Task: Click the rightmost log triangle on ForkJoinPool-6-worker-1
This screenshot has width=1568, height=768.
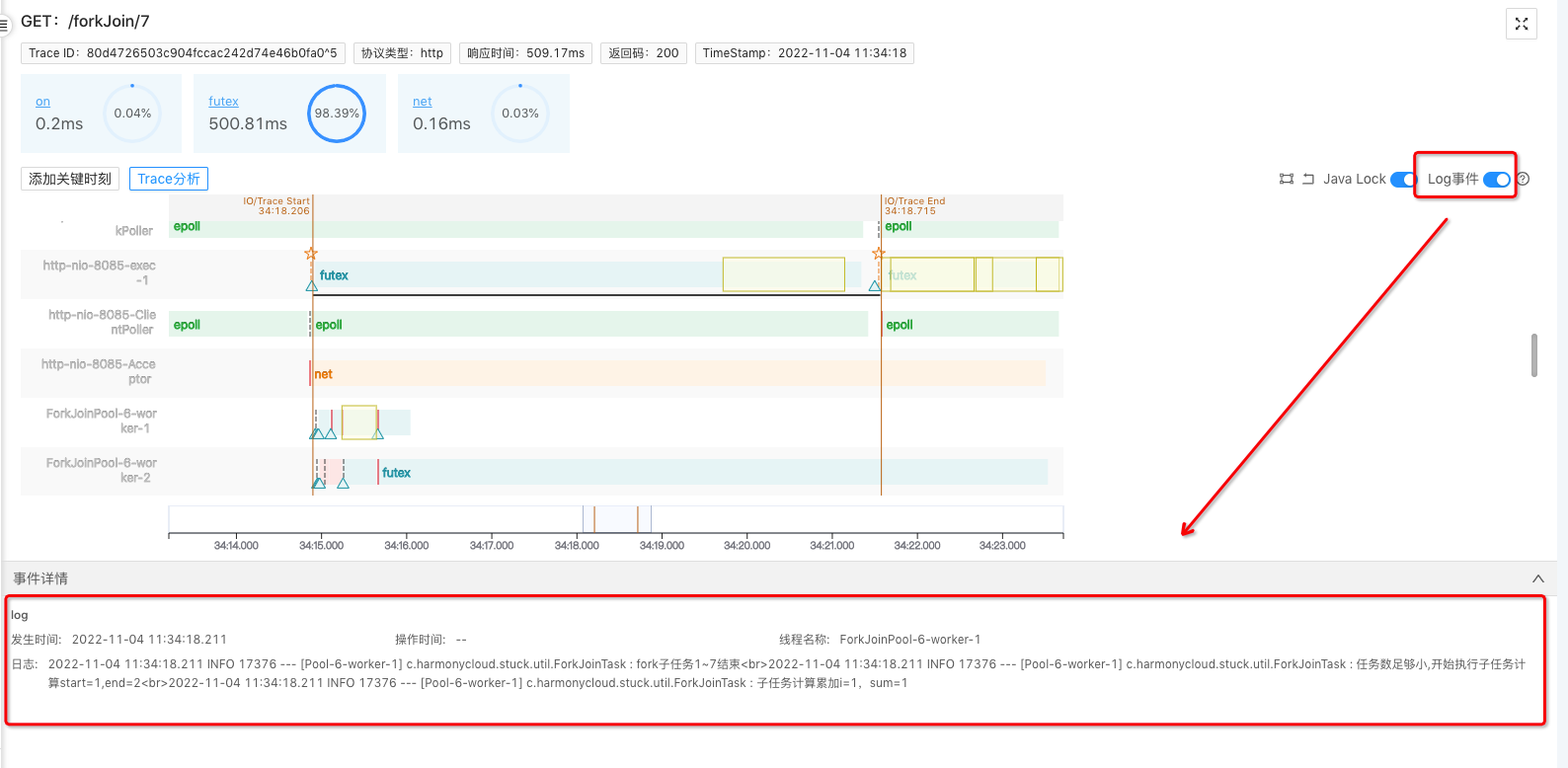Action: click(377, 433)
